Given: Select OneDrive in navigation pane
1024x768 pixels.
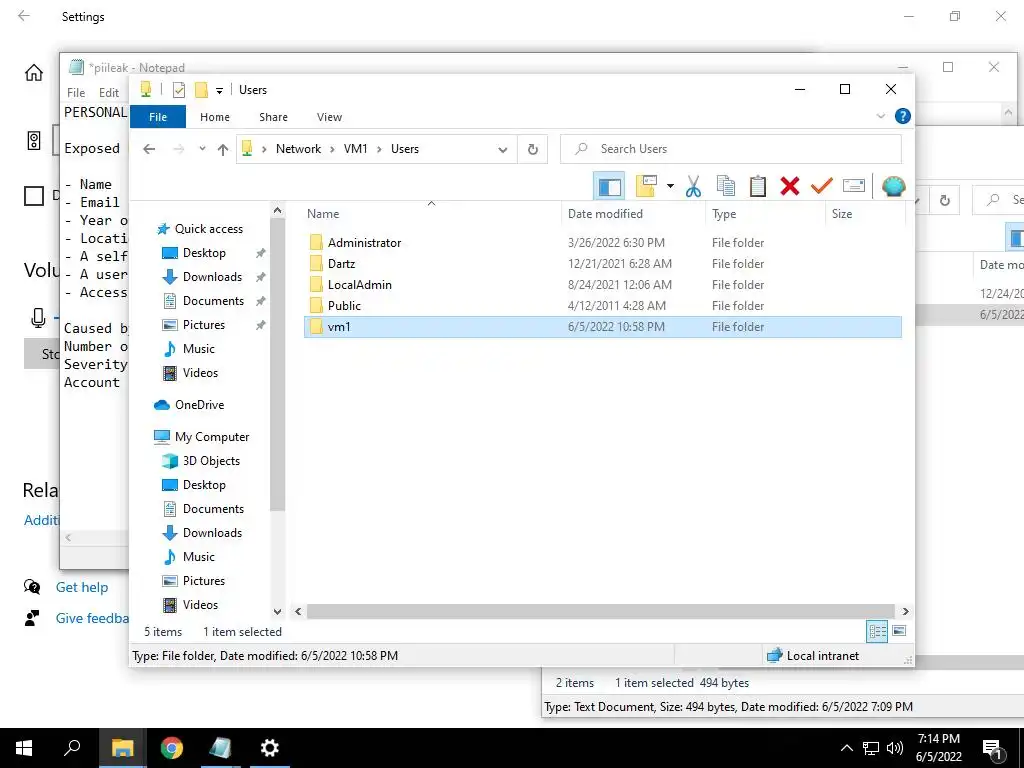Looking at the screenshot, I should (189, 405).
